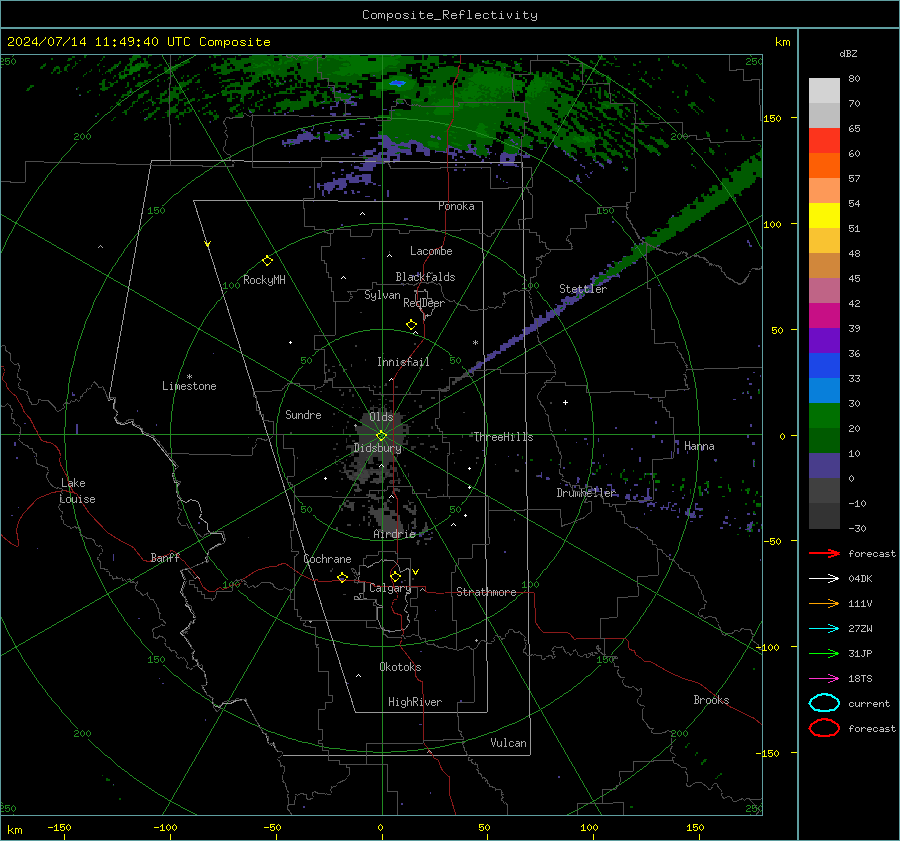
Task: Click the Olds map label
Action: [381, 416]
